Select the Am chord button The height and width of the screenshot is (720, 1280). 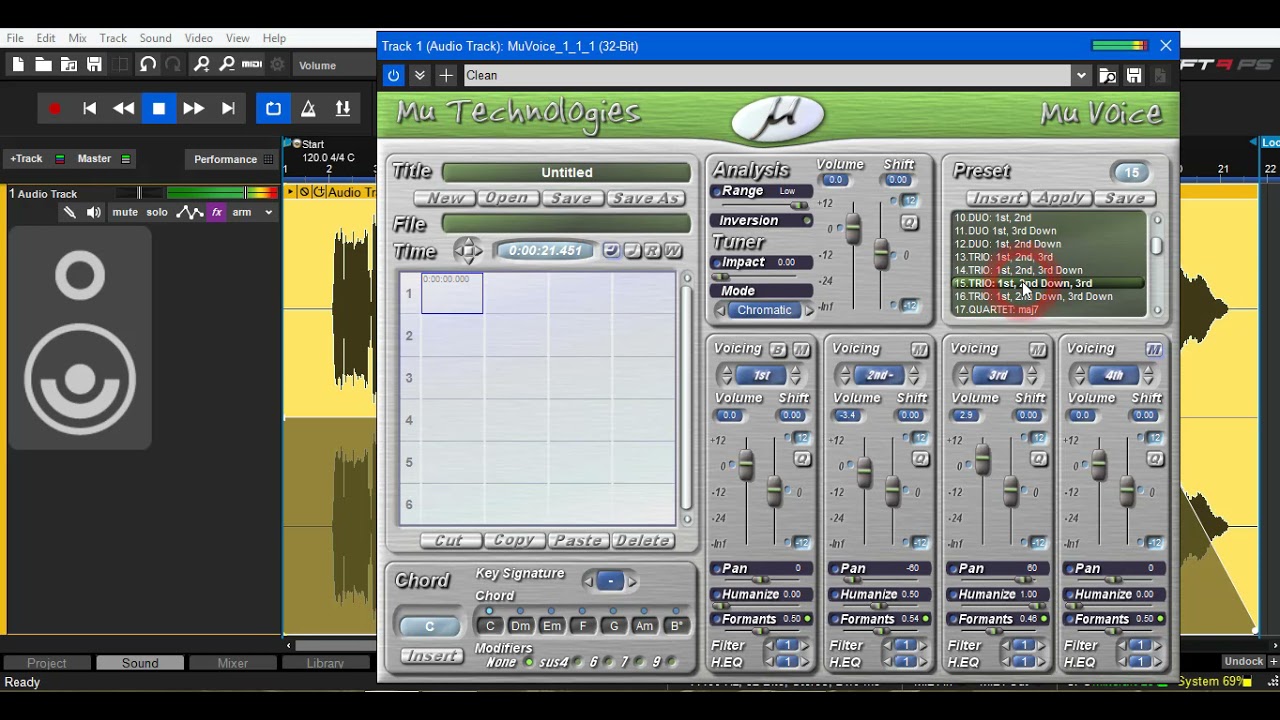tap(645, 626)
